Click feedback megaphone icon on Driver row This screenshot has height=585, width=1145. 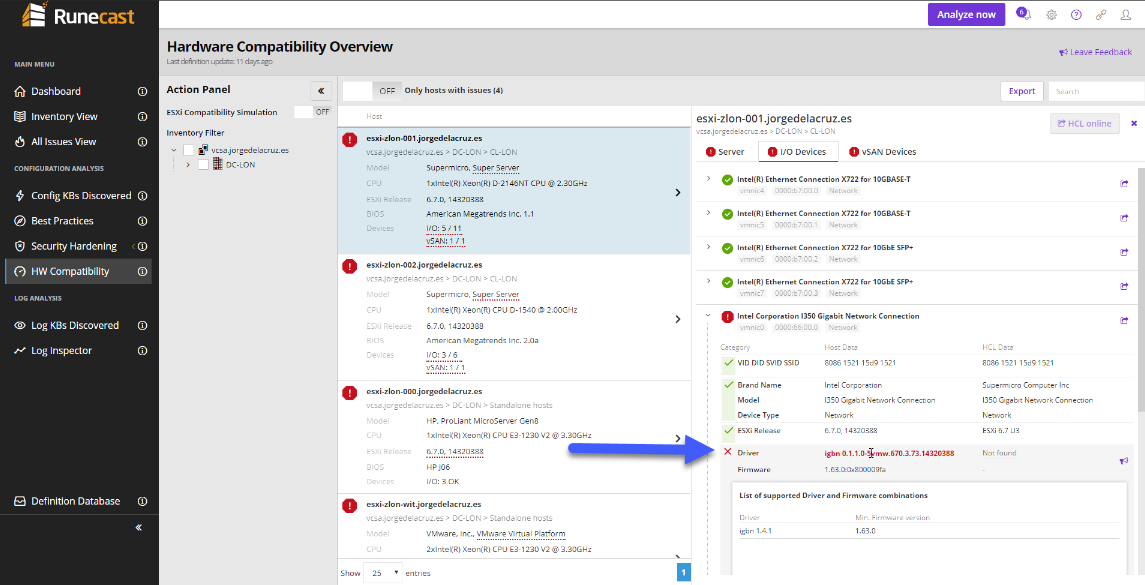point(1124,461)
